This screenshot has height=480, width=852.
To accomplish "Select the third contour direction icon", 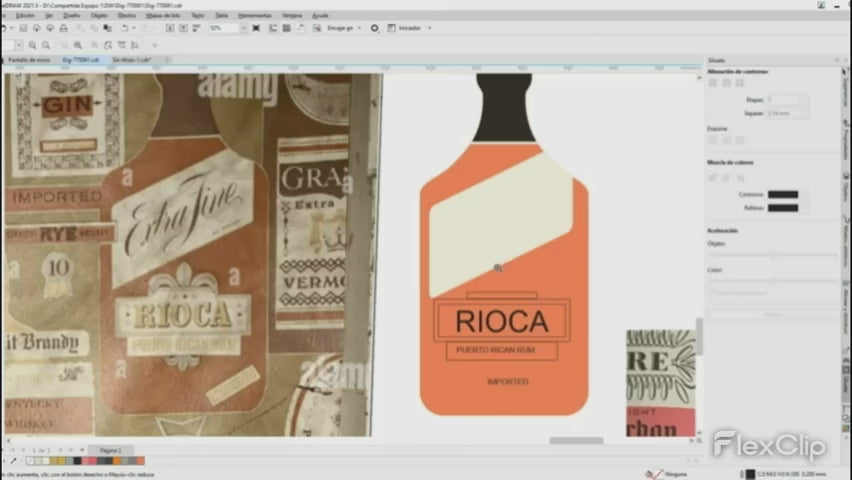I will tap(740, 83).
